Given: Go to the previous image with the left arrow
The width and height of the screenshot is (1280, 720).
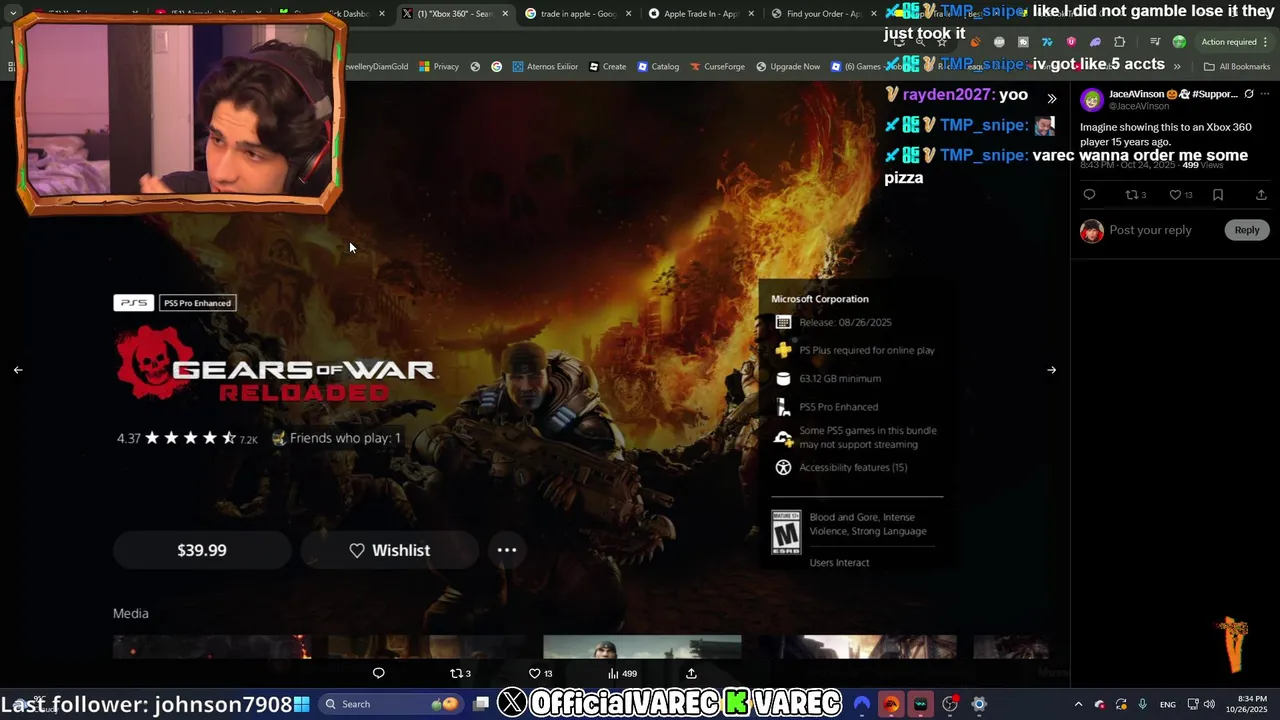Looking at the screenshot, I should (x=18, y=370).
